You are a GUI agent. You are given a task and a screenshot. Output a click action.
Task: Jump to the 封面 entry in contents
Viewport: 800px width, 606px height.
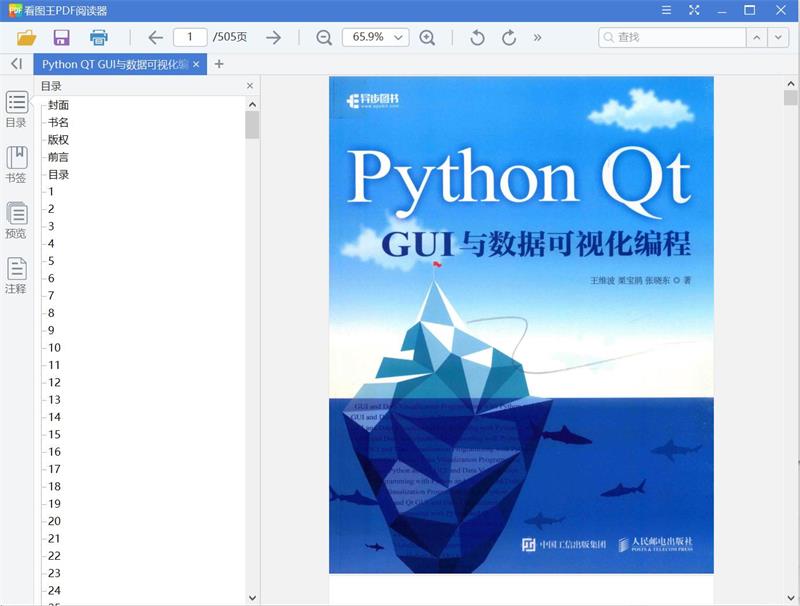tap(57, 104)
